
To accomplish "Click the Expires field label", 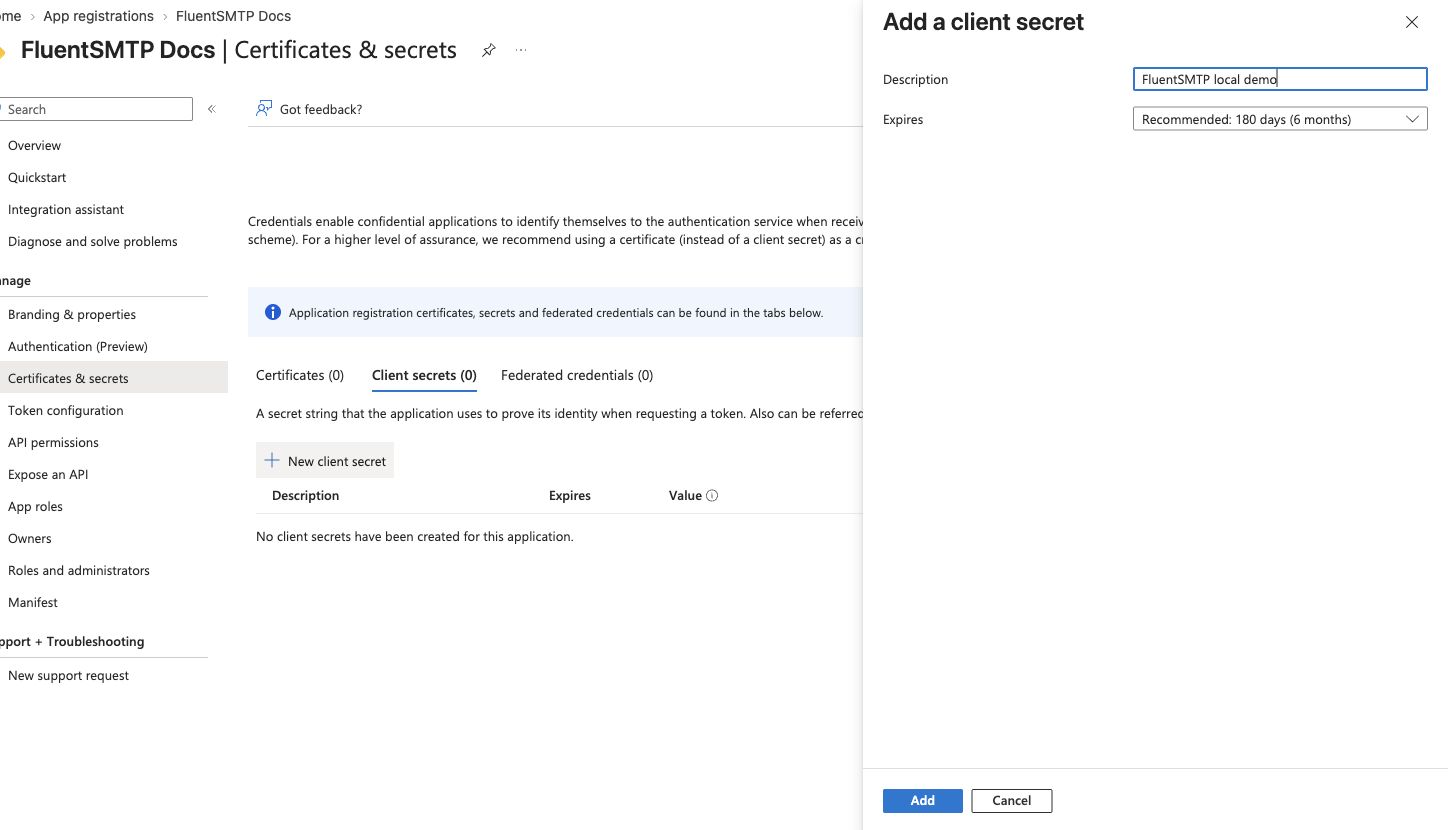I will (x=903, y=119).
